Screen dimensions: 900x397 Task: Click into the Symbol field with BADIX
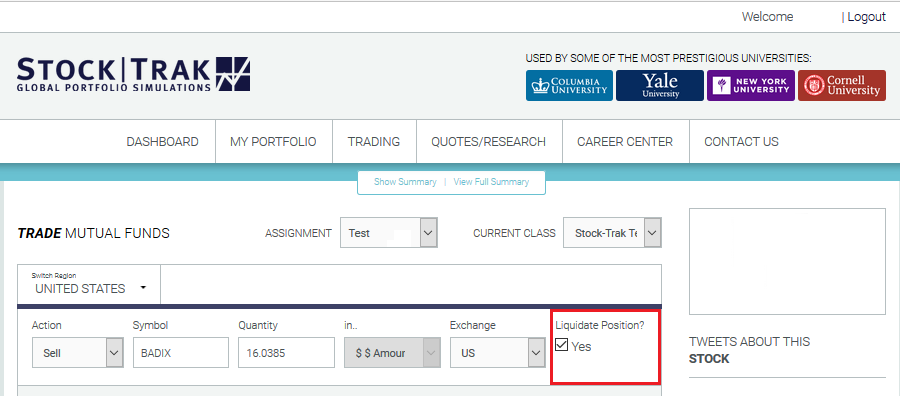(181, 353)
